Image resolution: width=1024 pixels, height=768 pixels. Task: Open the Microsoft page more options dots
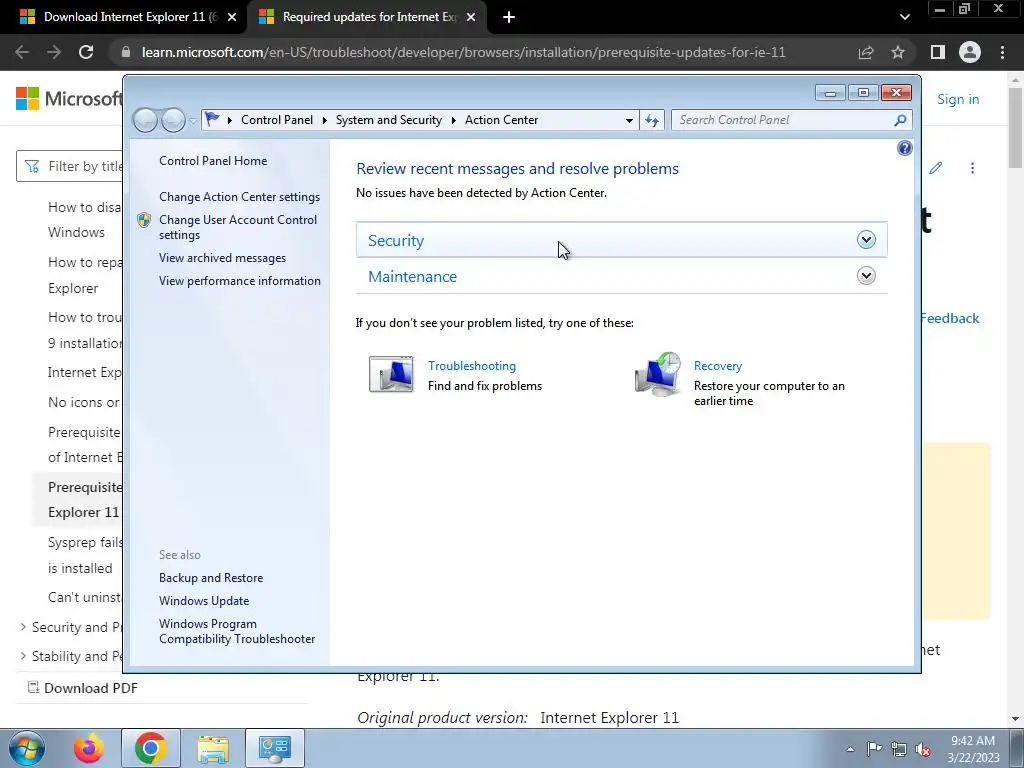click(x=972, y=168)
